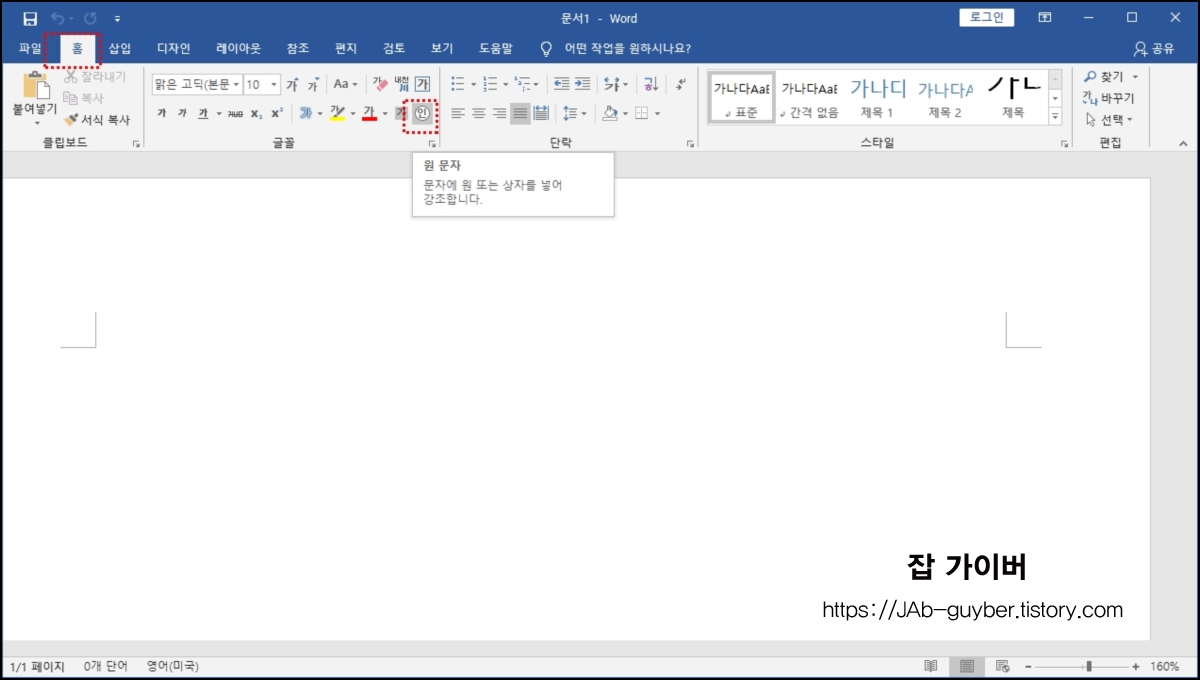The image size is (1200, 680).
Task: Open the Font dialog launcher
Action: point(432,144)
